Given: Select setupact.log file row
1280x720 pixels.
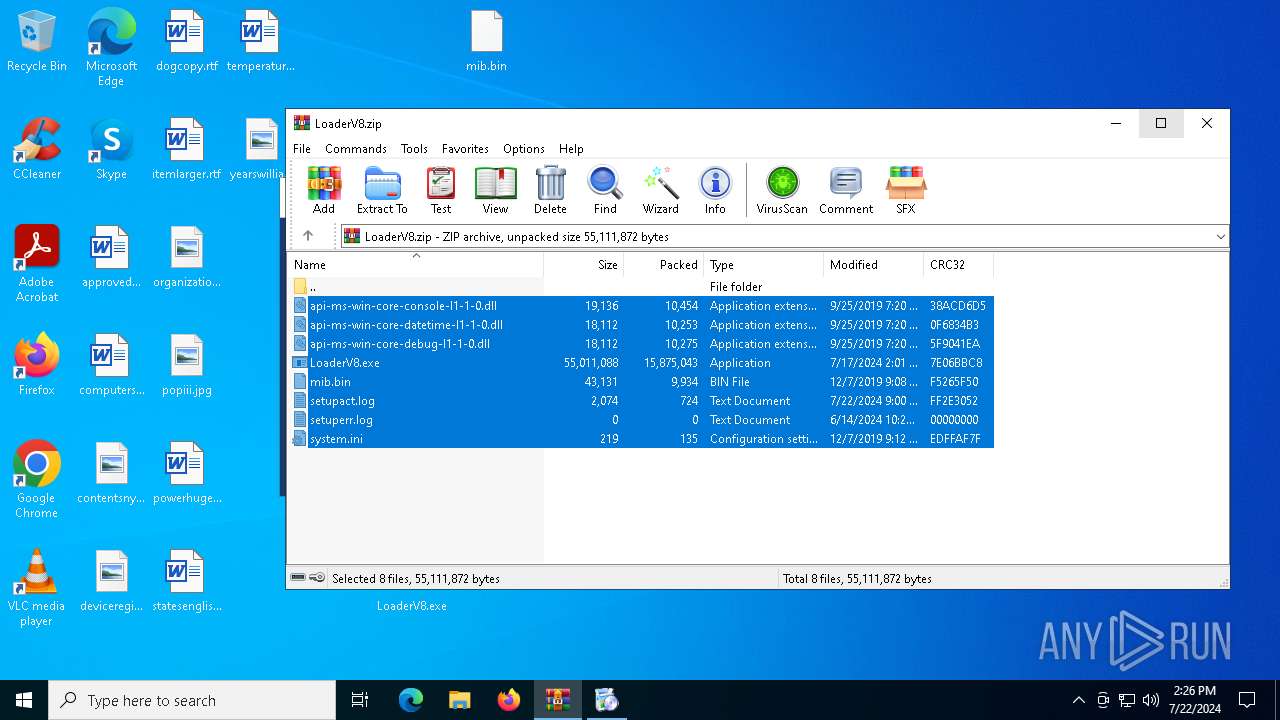Looking at the screenshot, I should (x=641, y=401).
